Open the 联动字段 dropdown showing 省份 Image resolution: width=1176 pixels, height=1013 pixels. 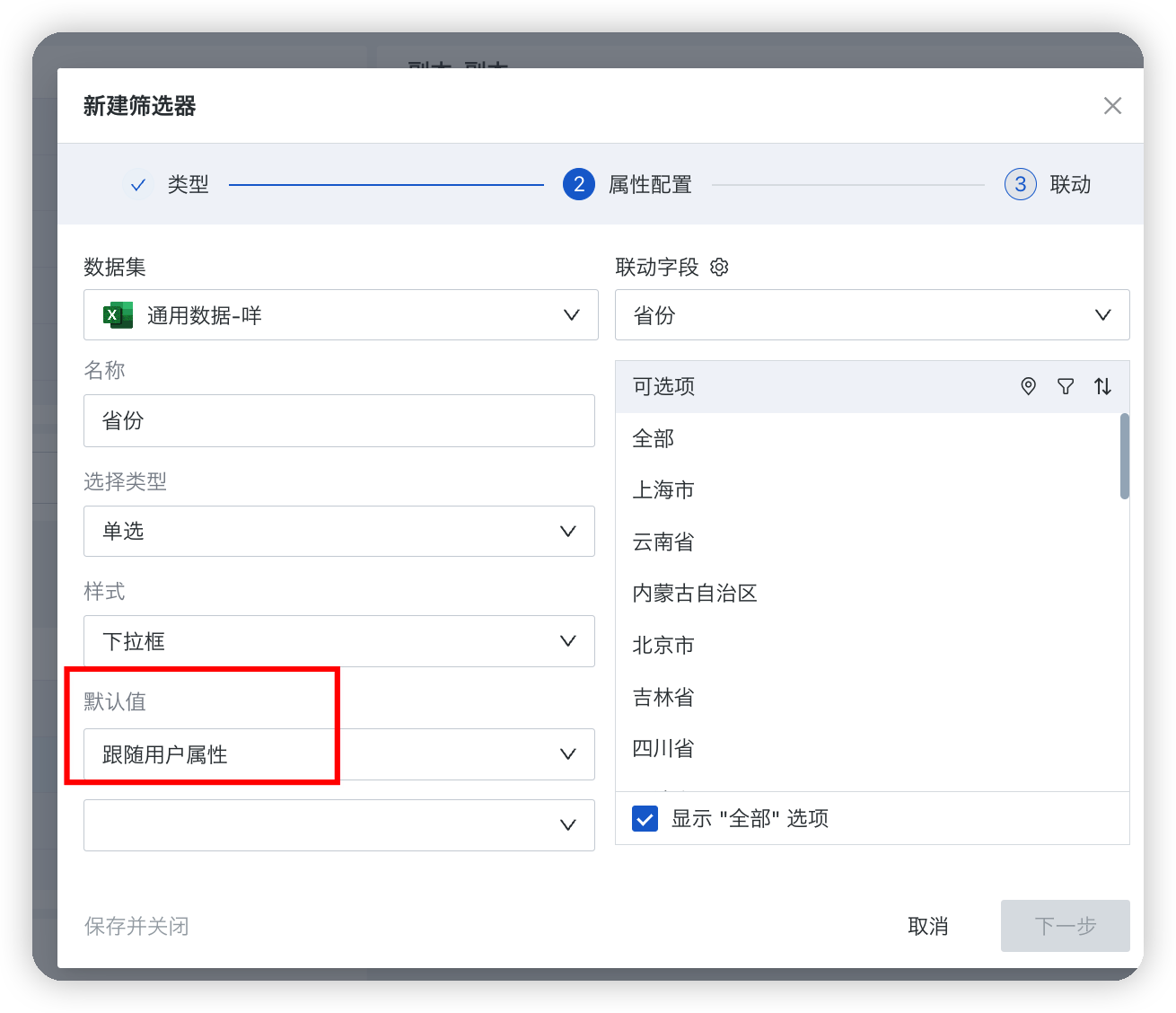pyautogui.click(x=872, y=315)
